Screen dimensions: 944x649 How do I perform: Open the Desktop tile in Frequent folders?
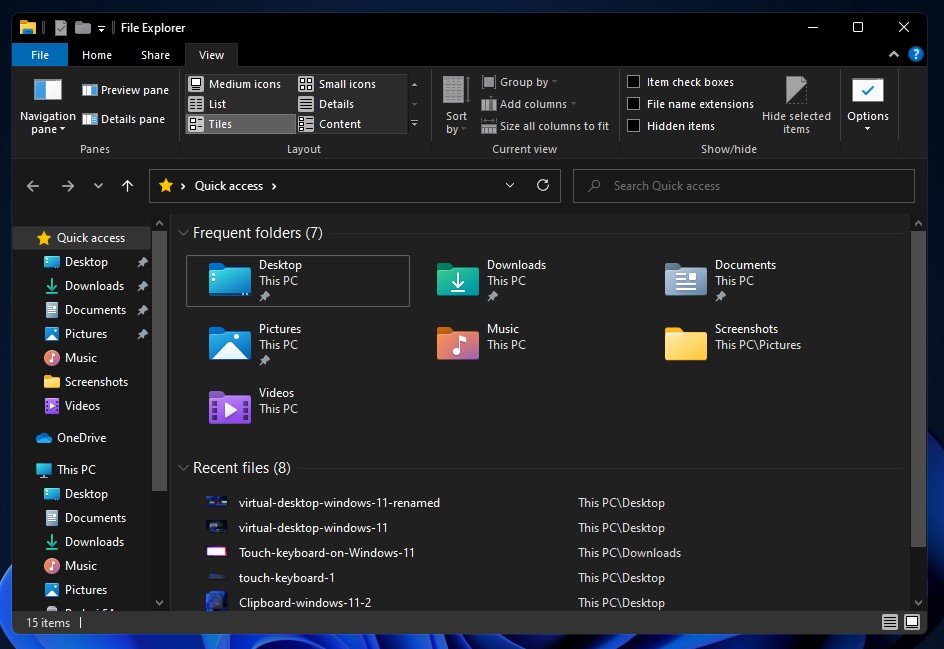point(298,281)
